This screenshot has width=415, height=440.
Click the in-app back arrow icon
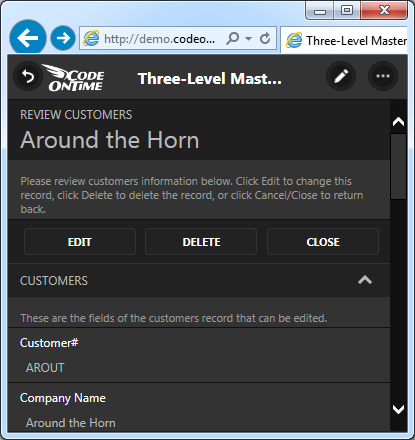[x=28, y=76]
